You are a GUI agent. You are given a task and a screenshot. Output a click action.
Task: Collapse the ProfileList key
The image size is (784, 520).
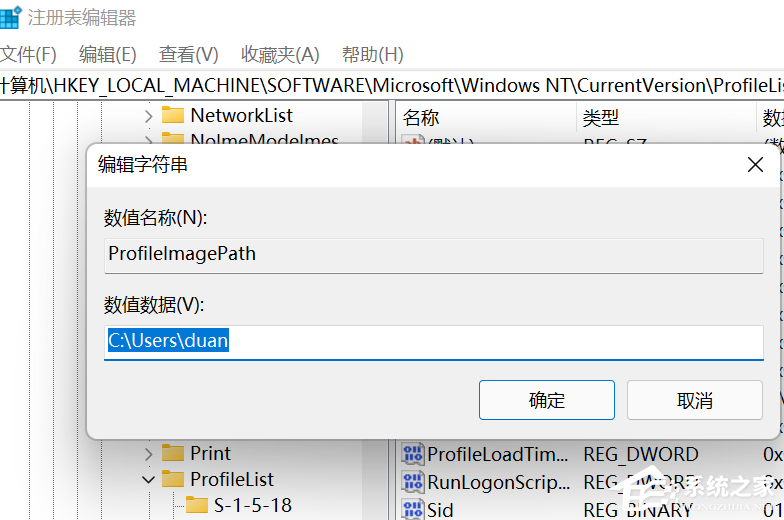click(148, 480)
